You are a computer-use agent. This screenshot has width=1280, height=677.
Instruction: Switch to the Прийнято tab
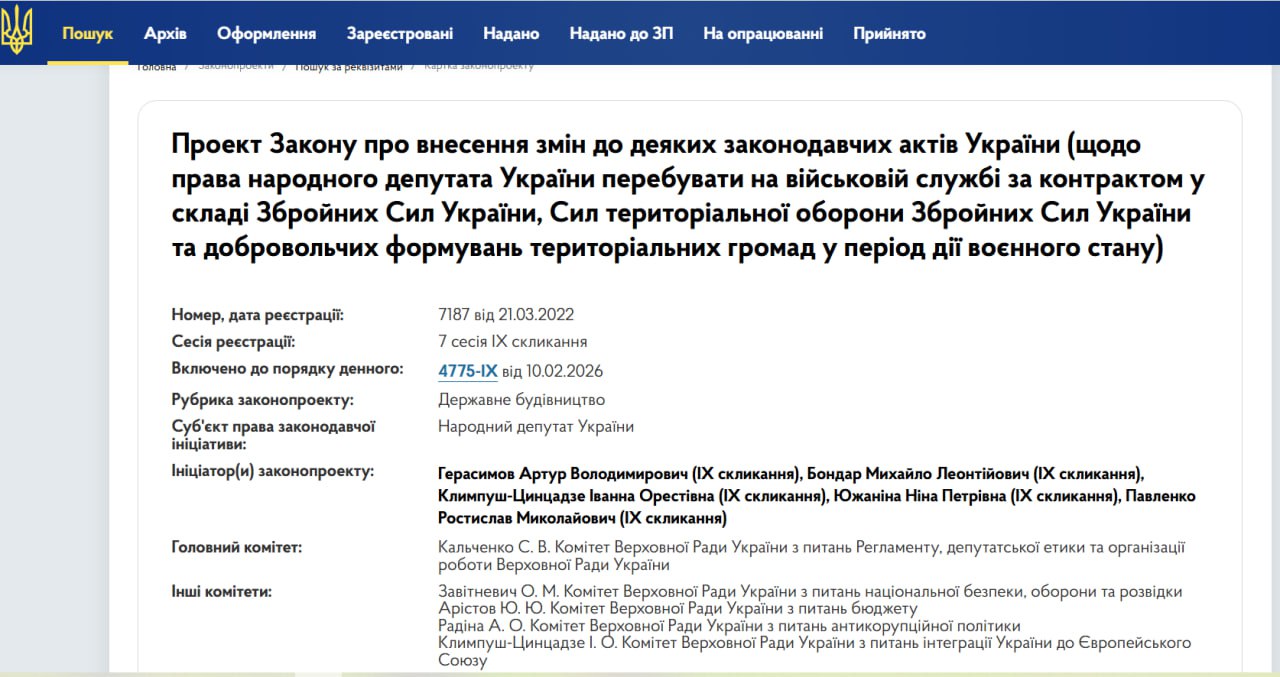coord(889,33)
